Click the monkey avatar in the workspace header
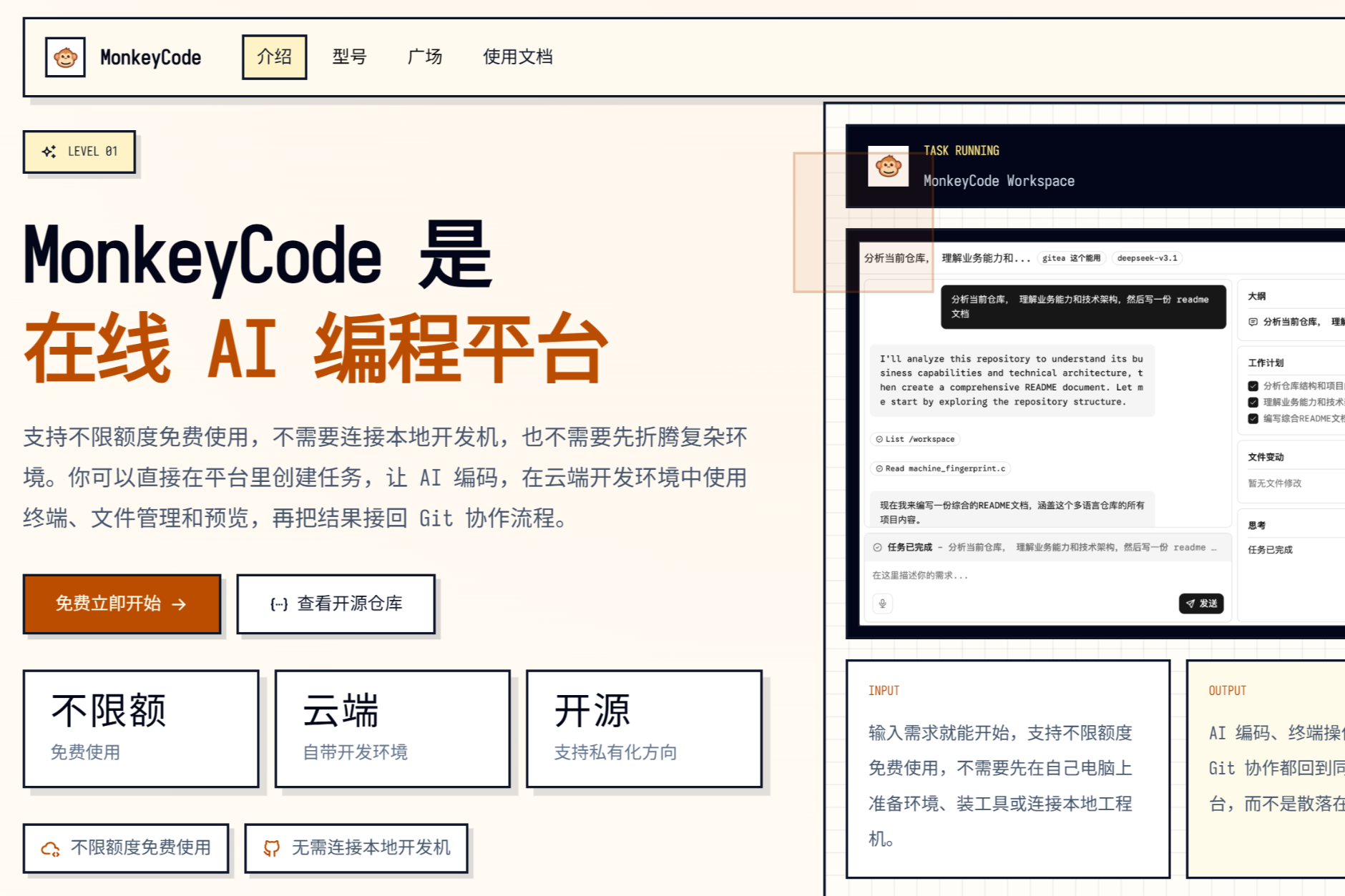 click(x=889, y=167)
